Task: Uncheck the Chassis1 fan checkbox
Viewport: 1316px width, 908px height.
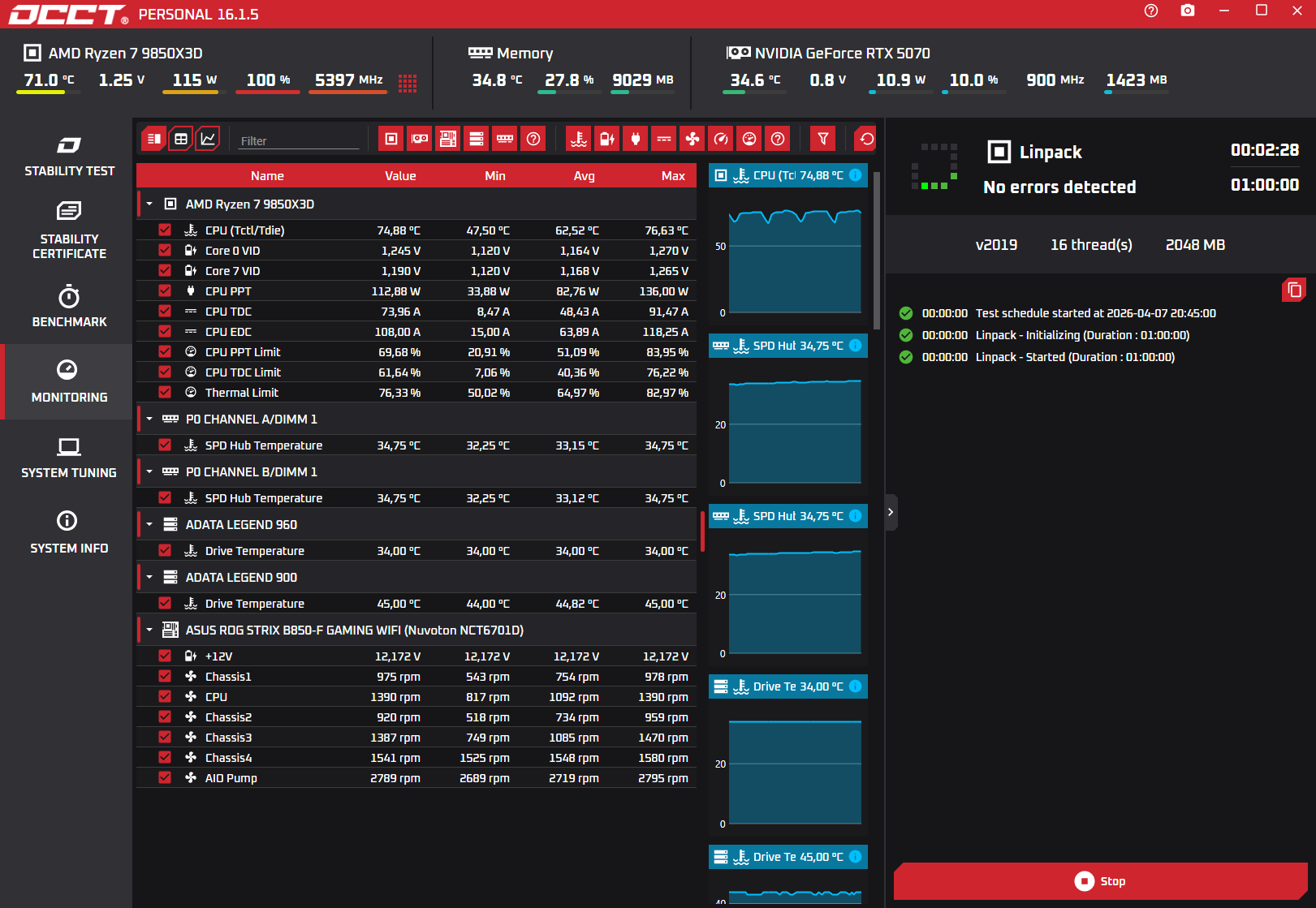Action: coord(165,676)
